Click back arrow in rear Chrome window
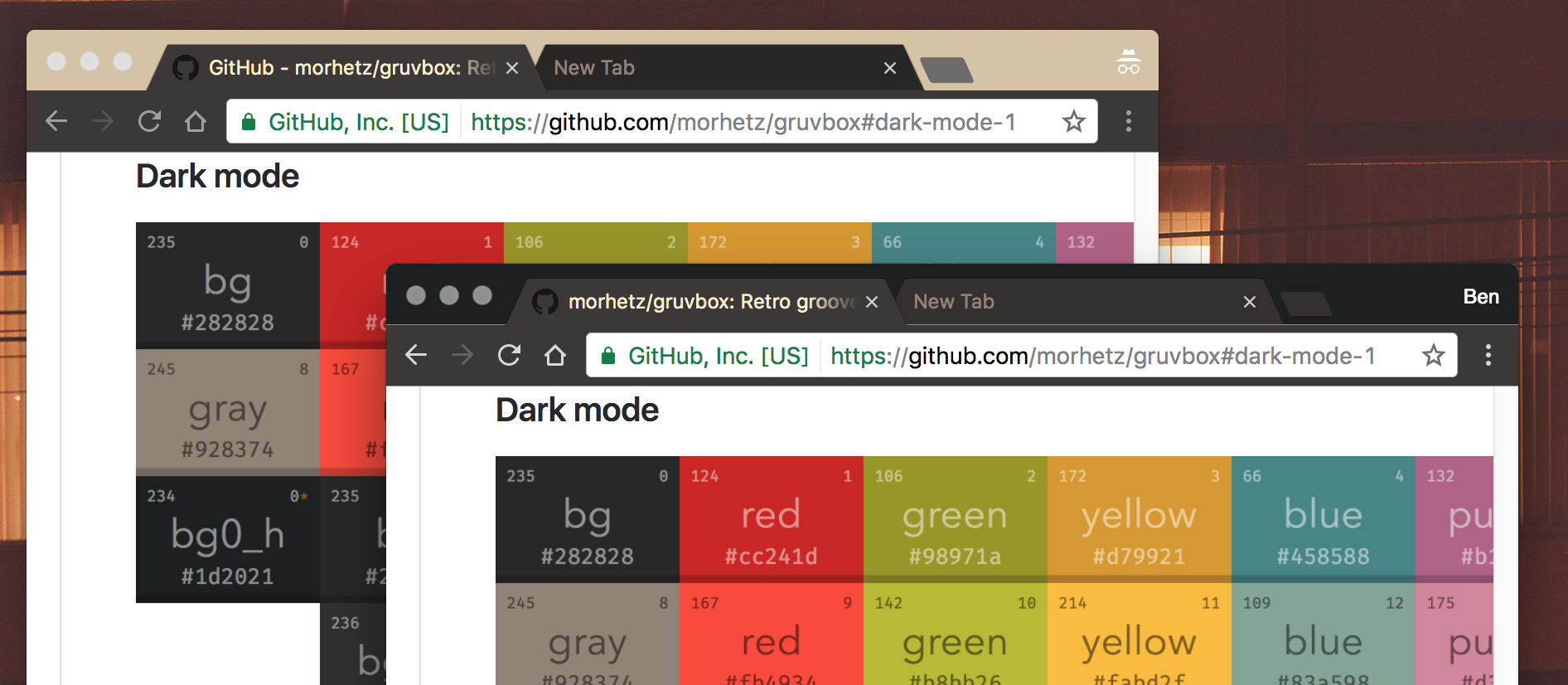The height and width of the screenshot is (685, 1568). tap(56, 121)
